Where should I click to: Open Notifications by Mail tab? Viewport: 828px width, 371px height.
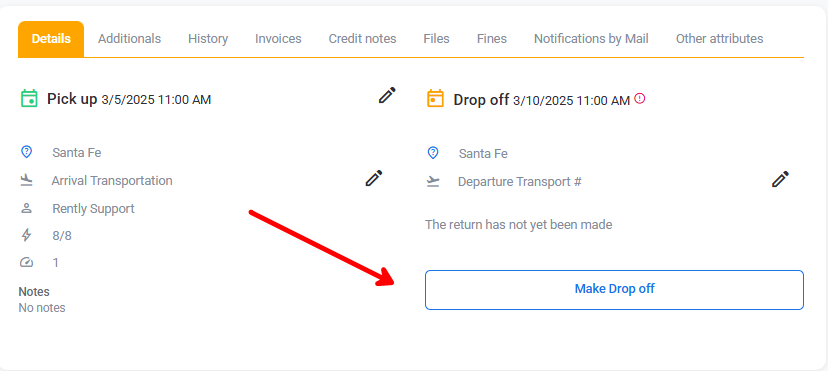[x=591, y=39]
